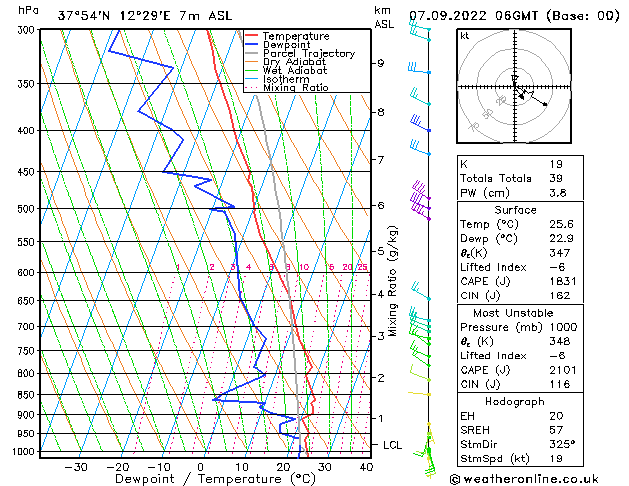The width and height of the screenshot is (629, 486).
Task: Click the date 07.09.2022 06GMT header
Action: pyautogui.click(x=473, y=16)
